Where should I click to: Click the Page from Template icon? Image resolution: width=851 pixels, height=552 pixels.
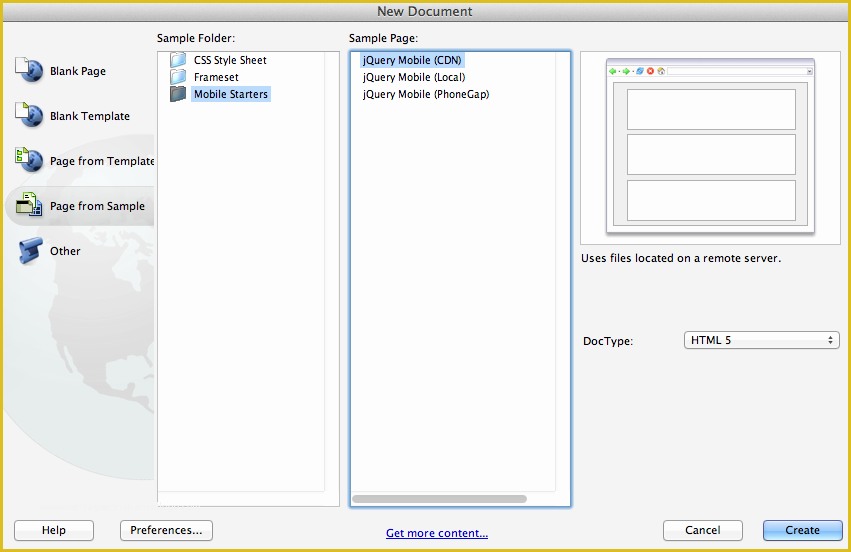(29, 160)
